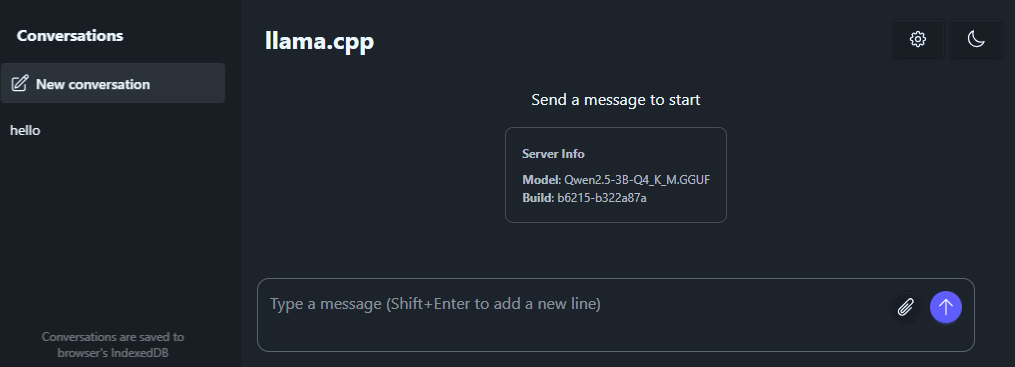Click the empty space inside the message box below the placeholder

570,333
